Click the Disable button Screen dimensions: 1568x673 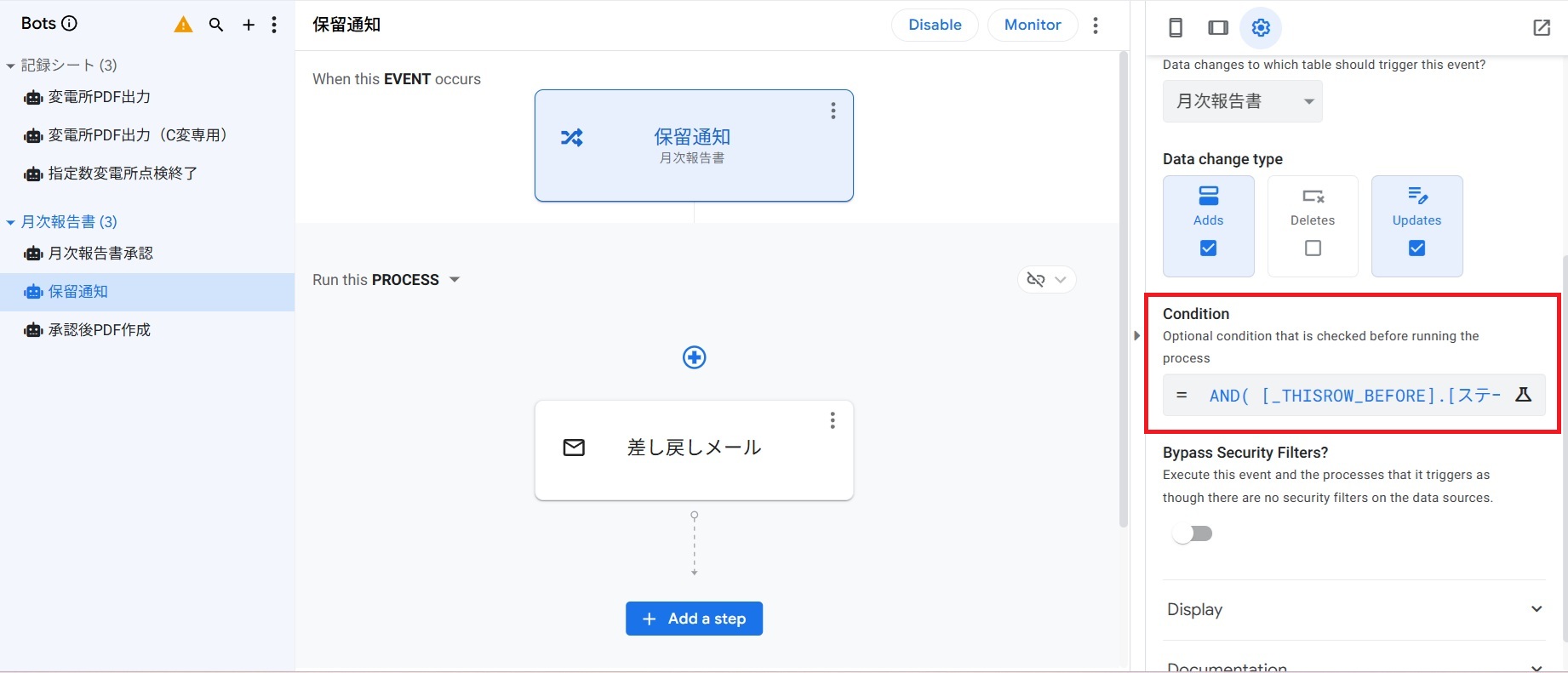935,25
